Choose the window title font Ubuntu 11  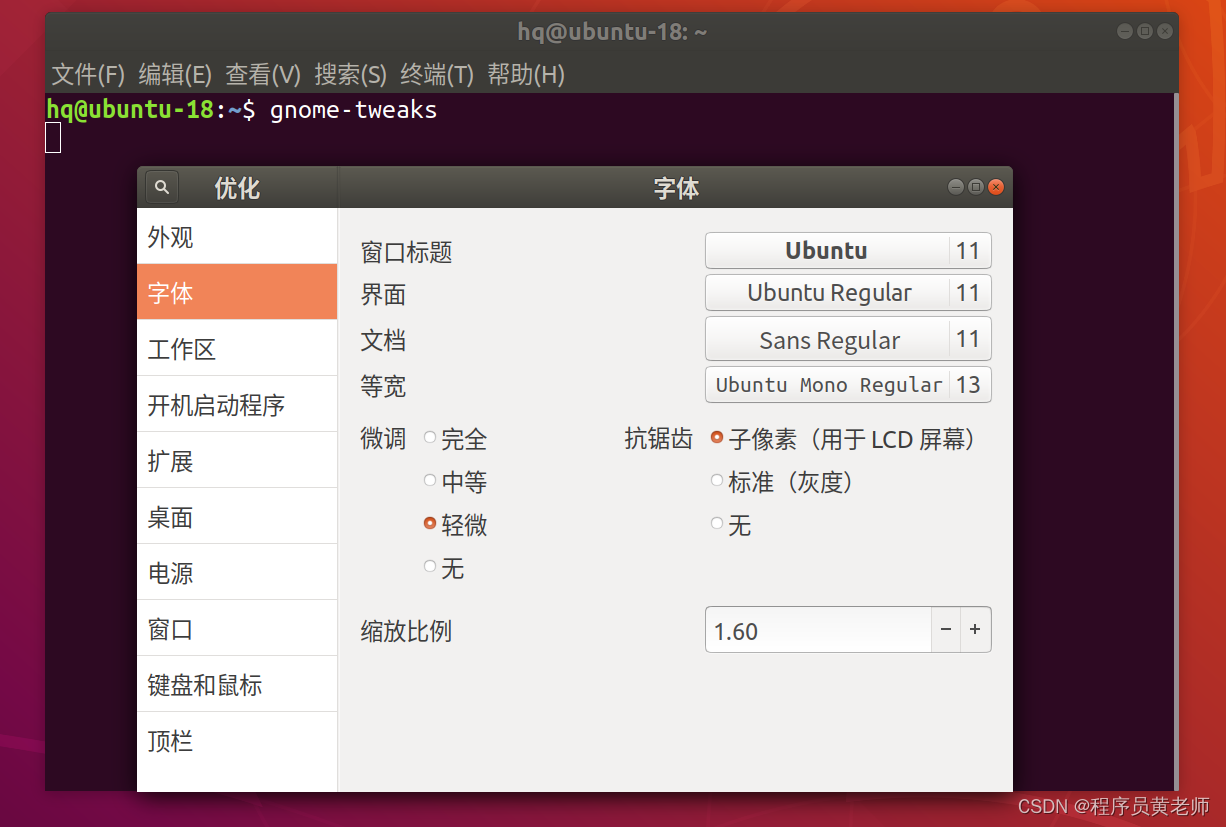click(x=848, y=250)
